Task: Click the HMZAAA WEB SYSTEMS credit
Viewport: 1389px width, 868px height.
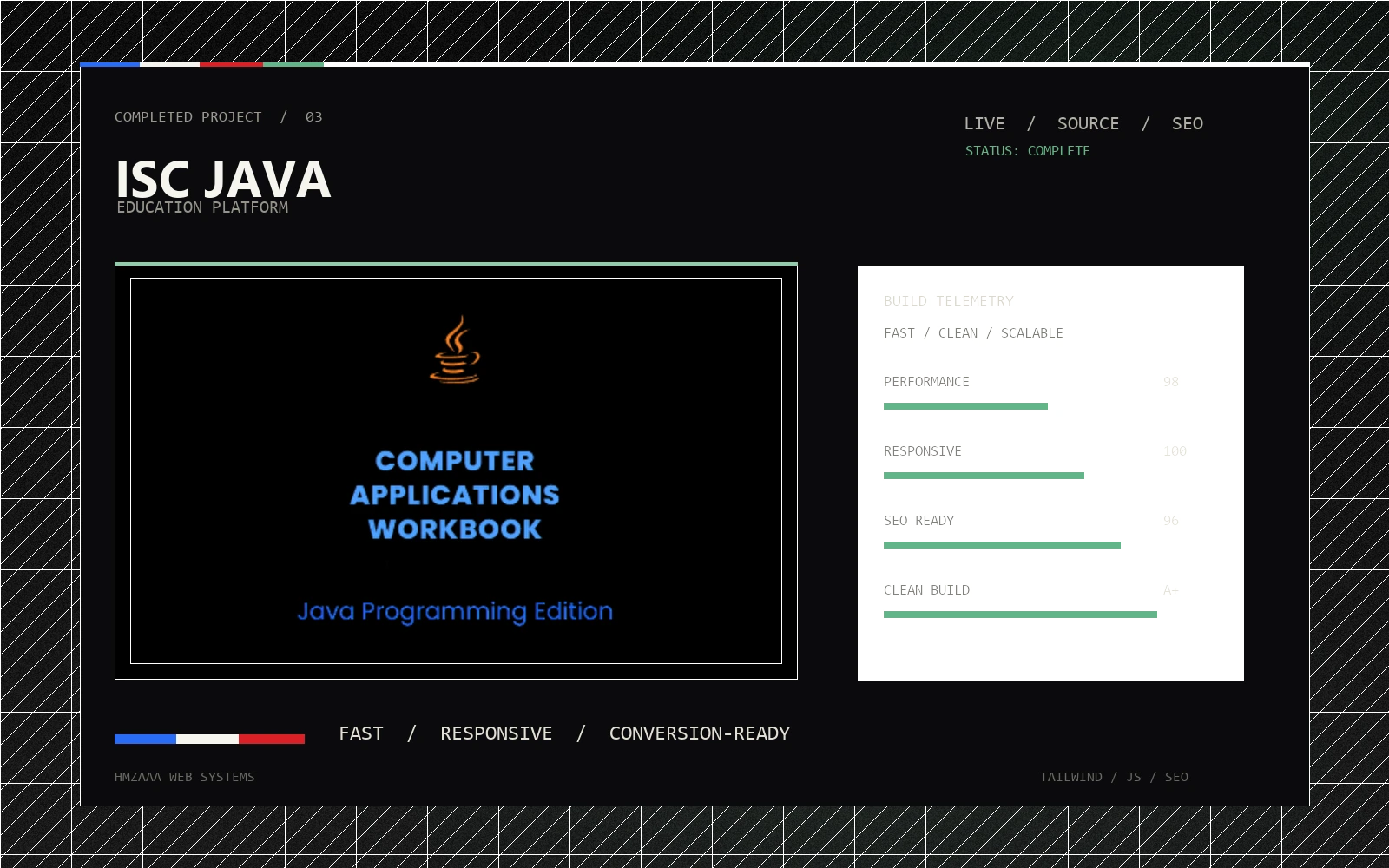Action: click(x=185, y=777)
